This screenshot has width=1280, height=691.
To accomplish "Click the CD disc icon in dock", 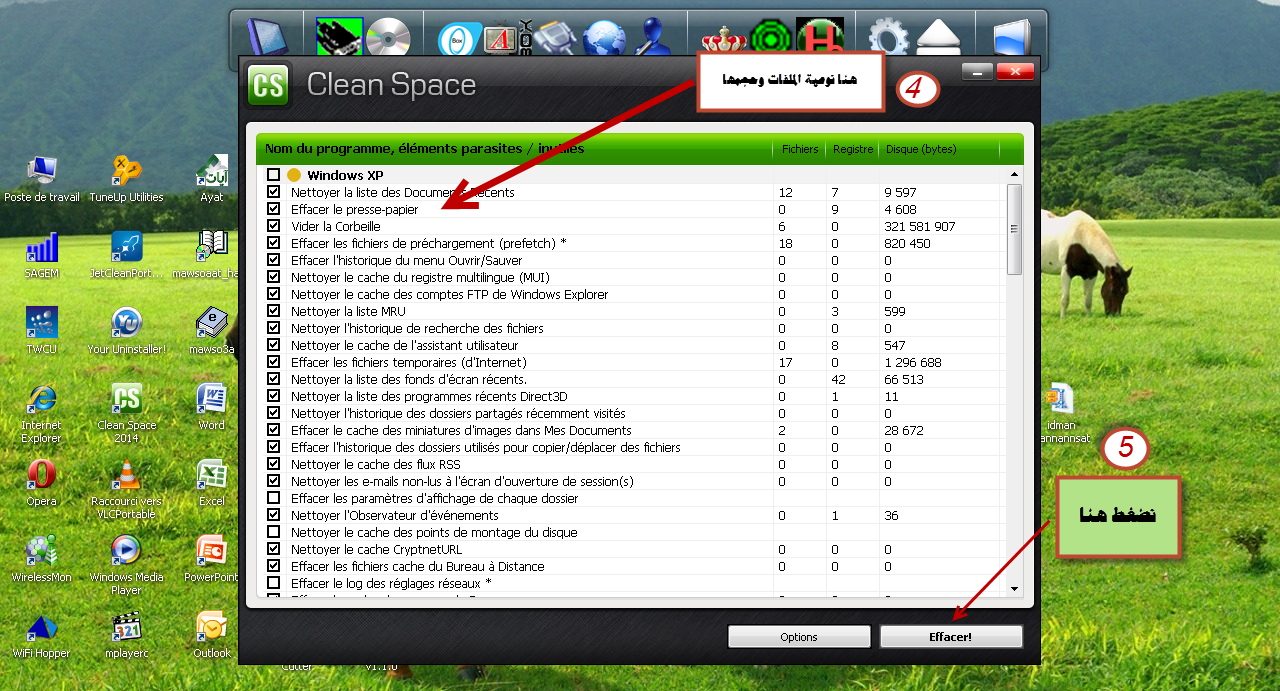I will (x=388, y=38).
